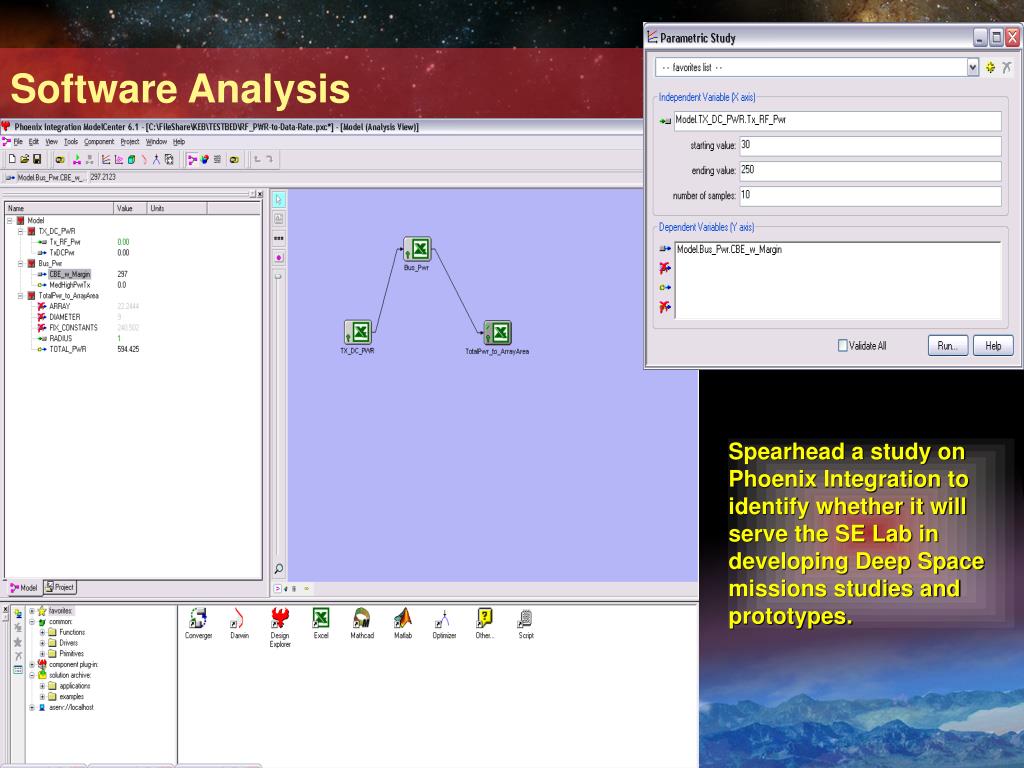
Task: Switch to the Project tab
Action: pyautogui.click(x=60, y=587)
